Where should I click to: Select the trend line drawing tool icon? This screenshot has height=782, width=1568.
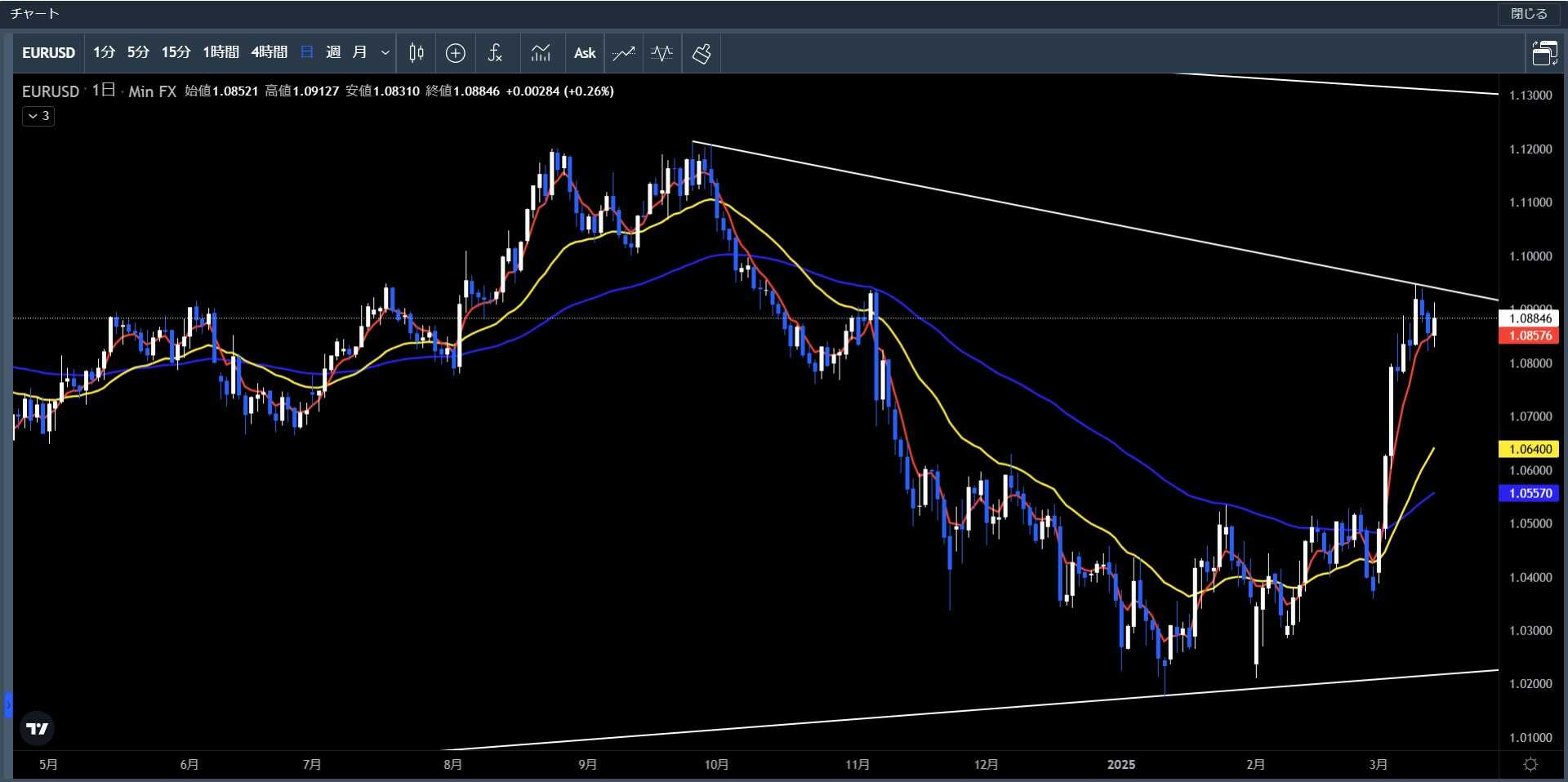pyautogui.click(x=624, y=53)
